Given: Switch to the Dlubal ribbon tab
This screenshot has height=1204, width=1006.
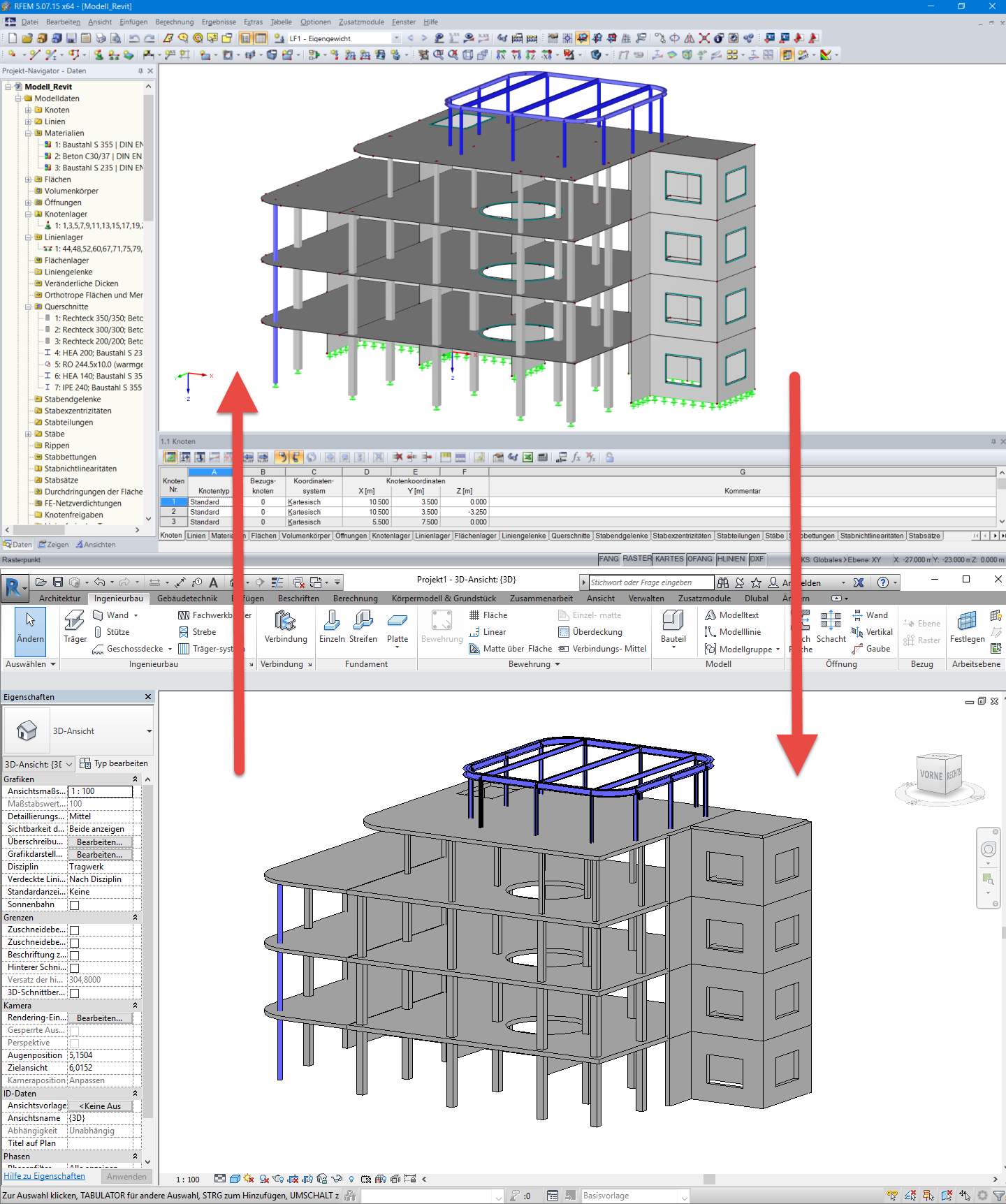Looking at the screenshot, I should coord(756,599).
